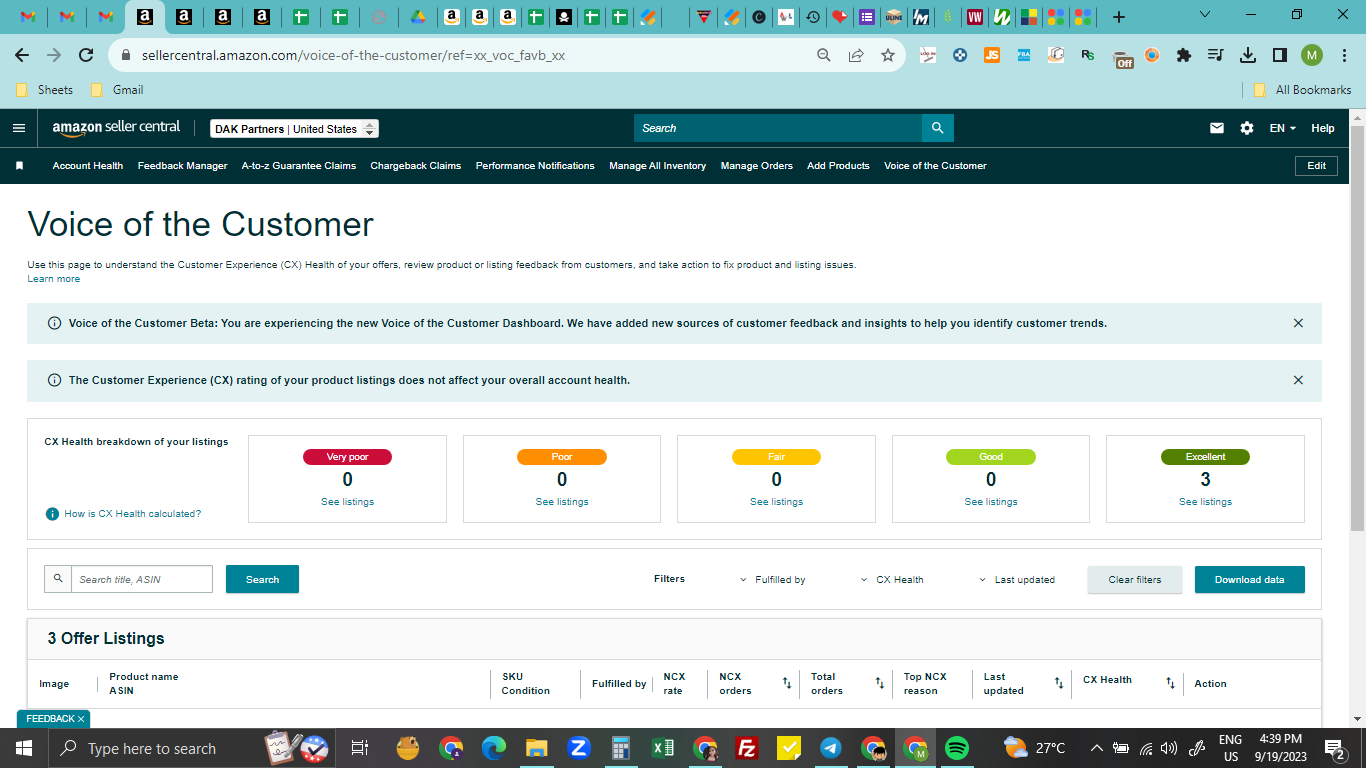Open Performance Notifications
1366x768 pixels.
(535, 166)
